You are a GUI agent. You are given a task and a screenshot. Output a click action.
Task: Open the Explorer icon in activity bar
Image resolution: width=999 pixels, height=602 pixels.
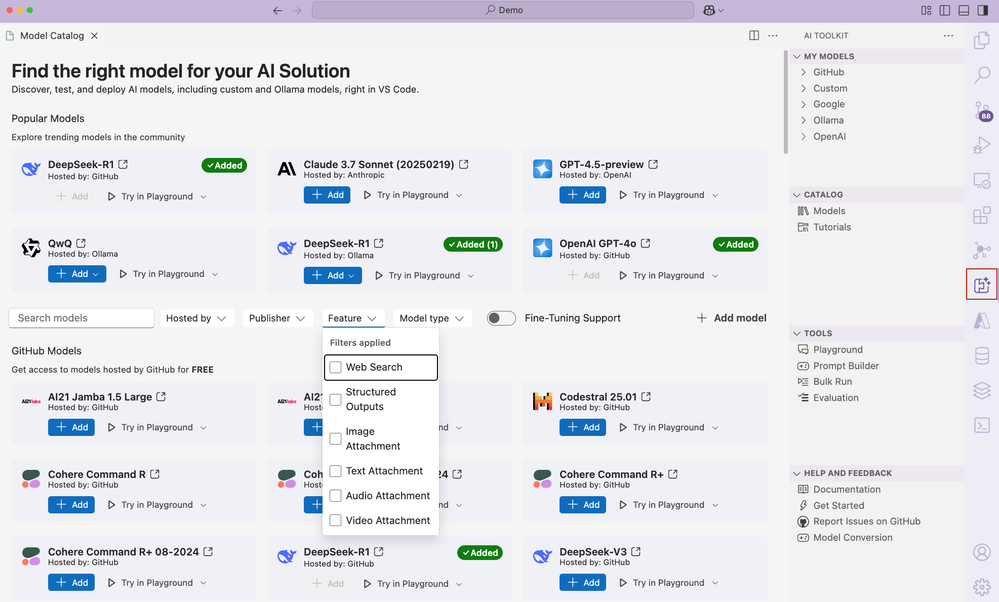tap(982, 40)
